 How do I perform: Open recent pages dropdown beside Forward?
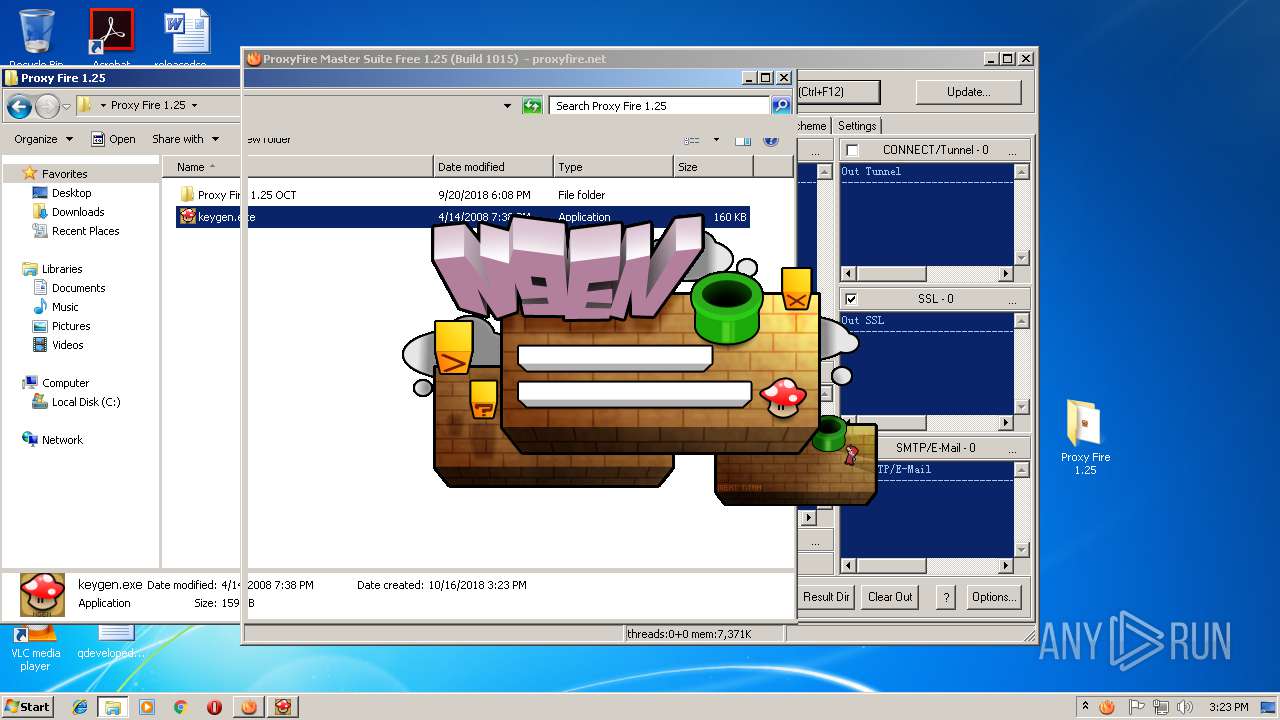[x=66, y=105]
